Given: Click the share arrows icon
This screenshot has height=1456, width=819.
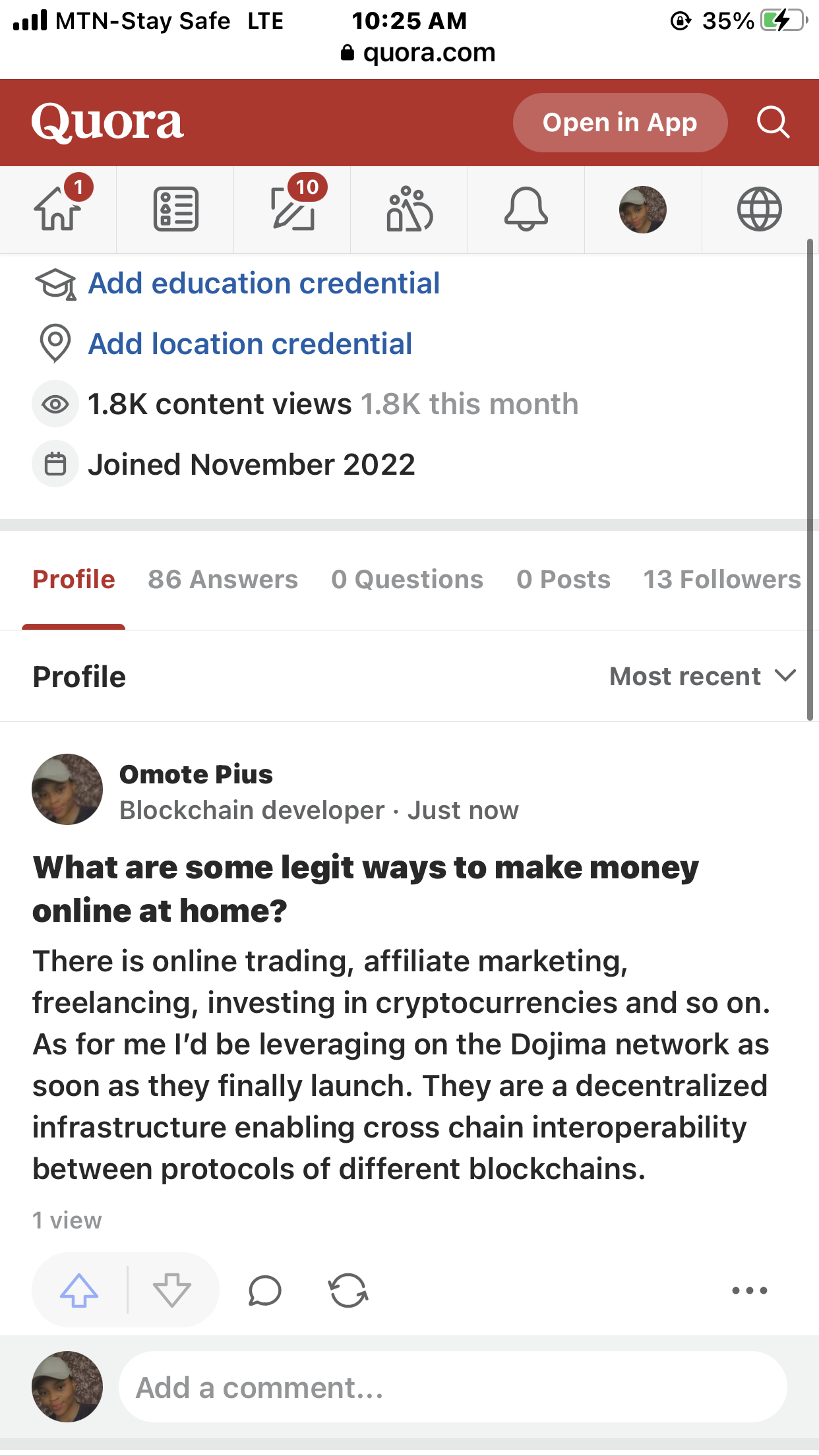Looking at the screenshot, I should click(x=348, y=1290).
